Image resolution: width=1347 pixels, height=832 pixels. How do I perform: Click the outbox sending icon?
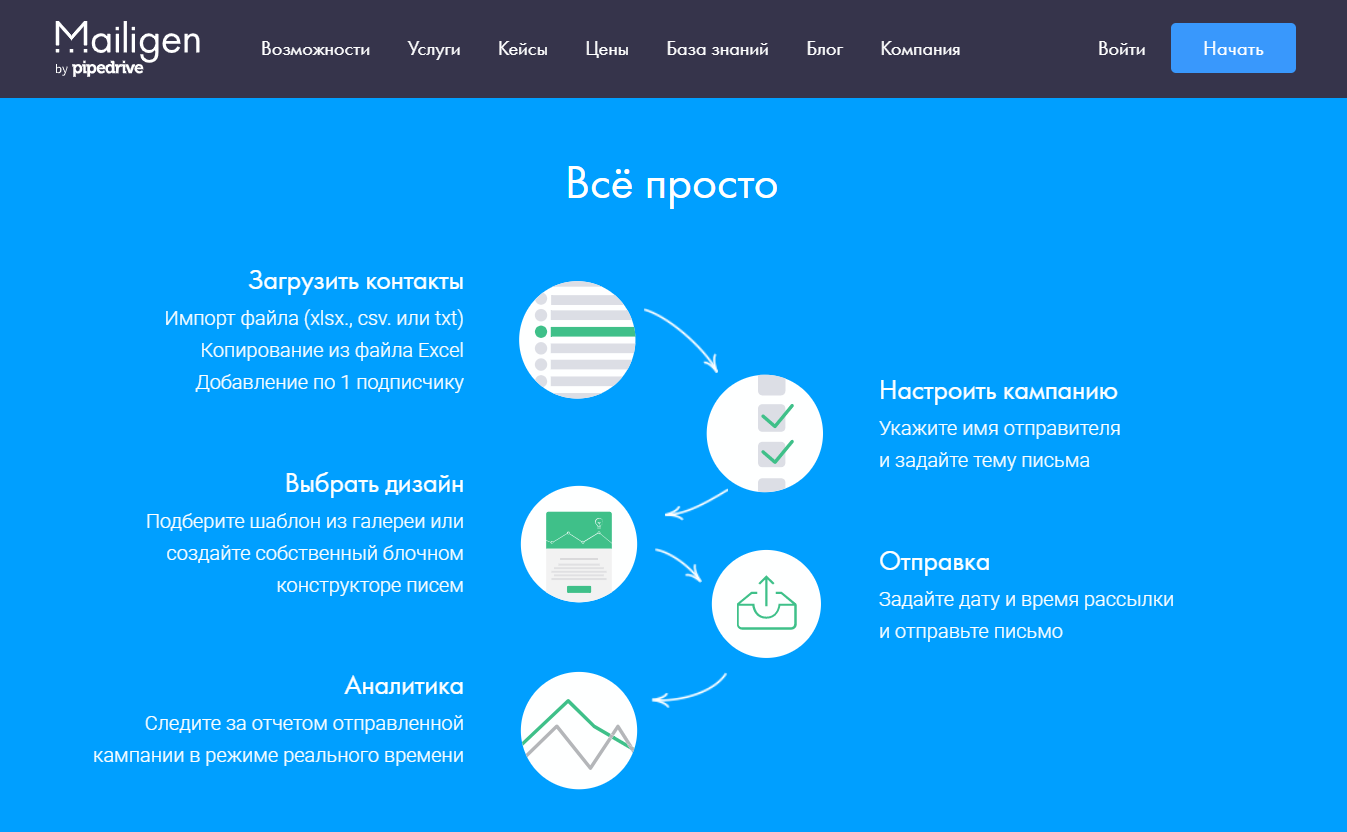(x=766, y=604)
